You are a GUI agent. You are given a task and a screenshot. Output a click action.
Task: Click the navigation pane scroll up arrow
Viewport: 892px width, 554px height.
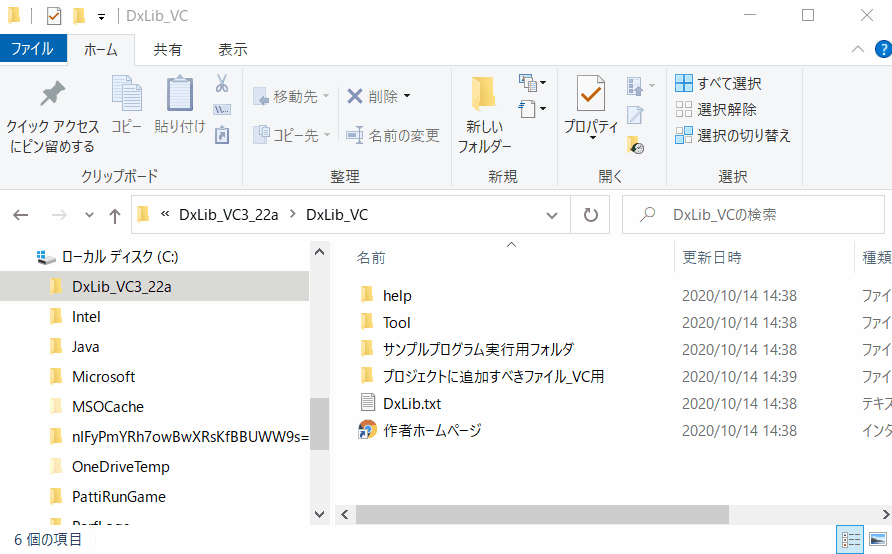pos(320,251)
